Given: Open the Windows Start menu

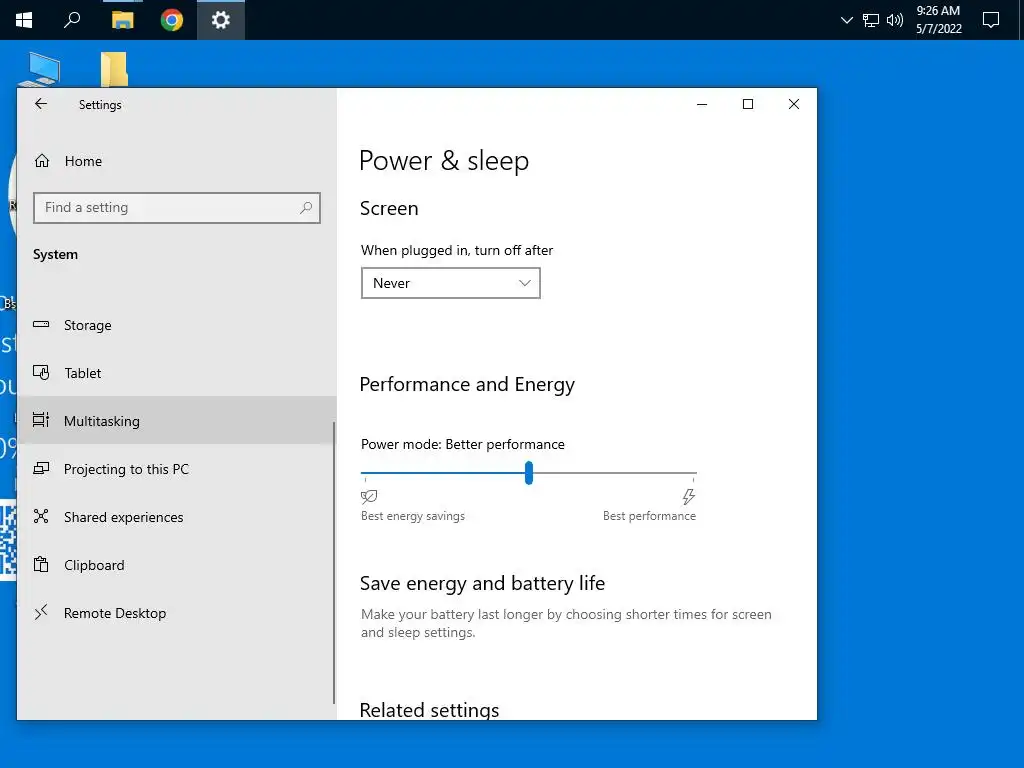Looking at the screenshot, I should (x=24, y=20).
